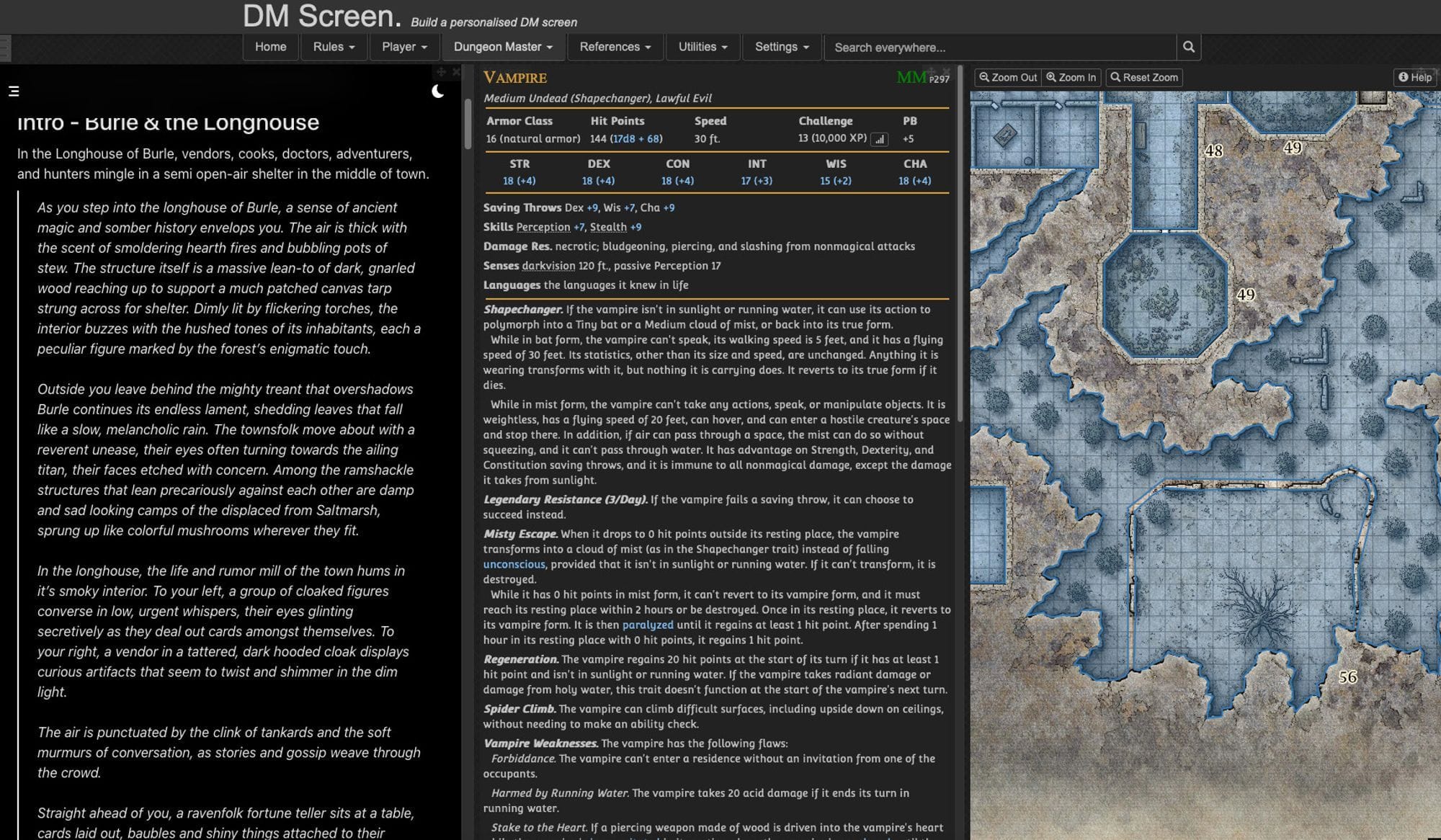
Task: Click the stat block panel scrollbar
Action: tap(959, 245)
